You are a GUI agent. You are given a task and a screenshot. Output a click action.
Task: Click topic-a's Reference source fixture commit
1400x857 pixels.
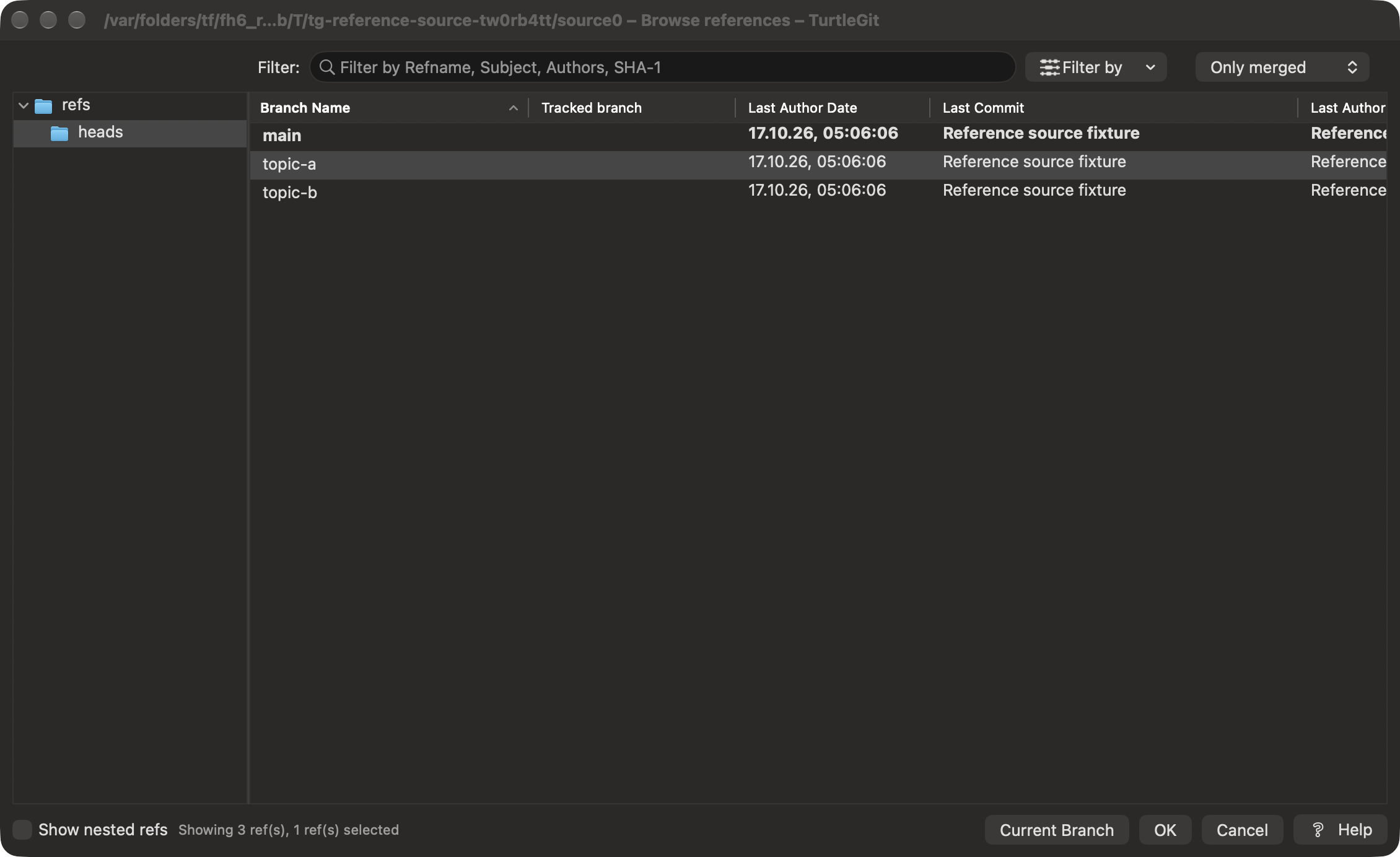click(1035, 162)
